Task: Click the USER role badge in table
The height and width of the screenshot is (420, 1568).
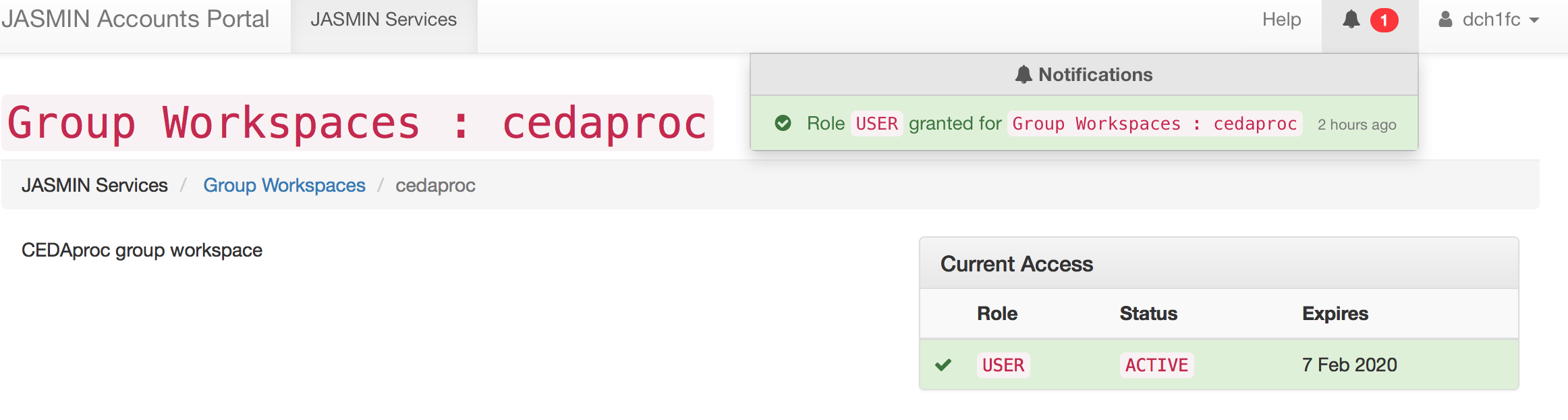Action: 1003,365
